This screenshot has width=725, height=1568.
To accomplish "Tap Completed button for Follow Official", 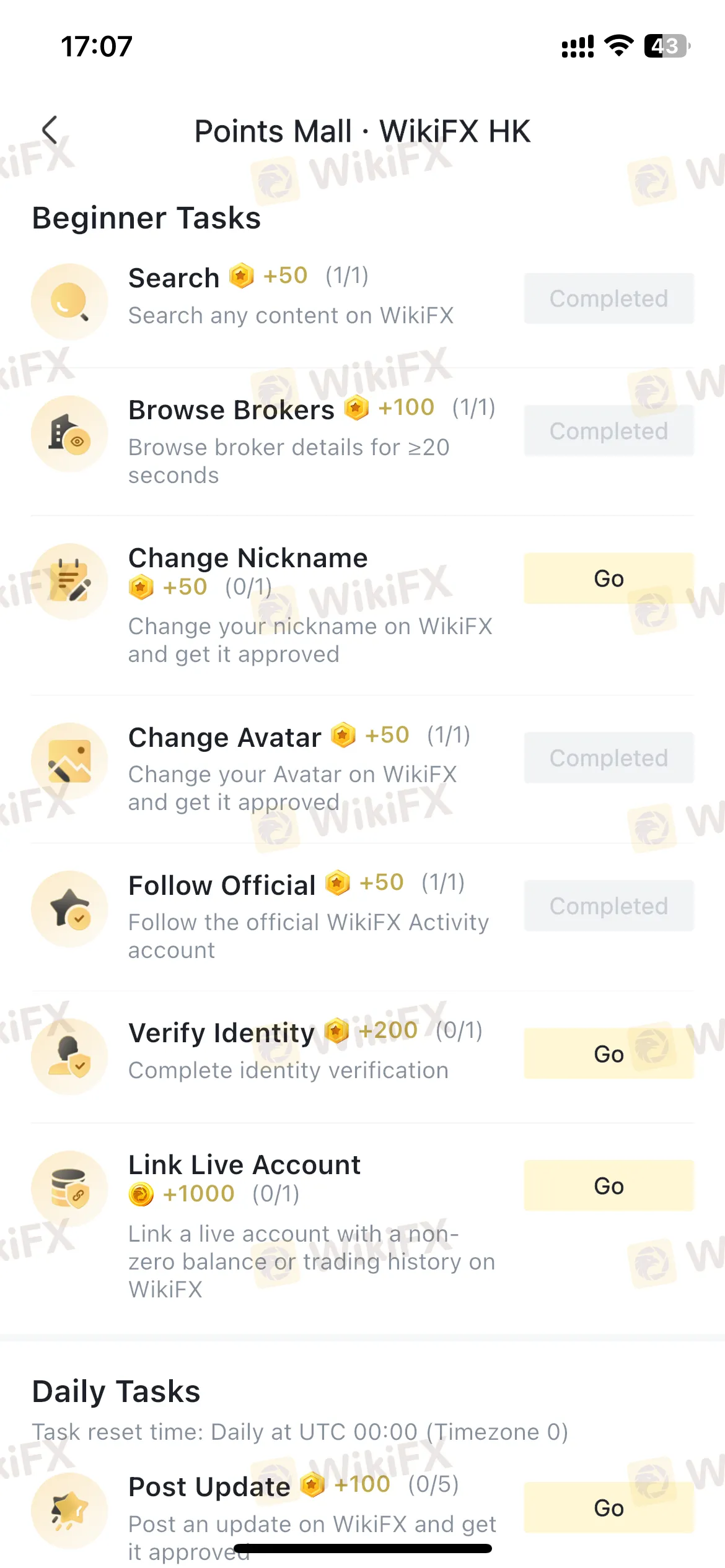I will pos(609,906).
